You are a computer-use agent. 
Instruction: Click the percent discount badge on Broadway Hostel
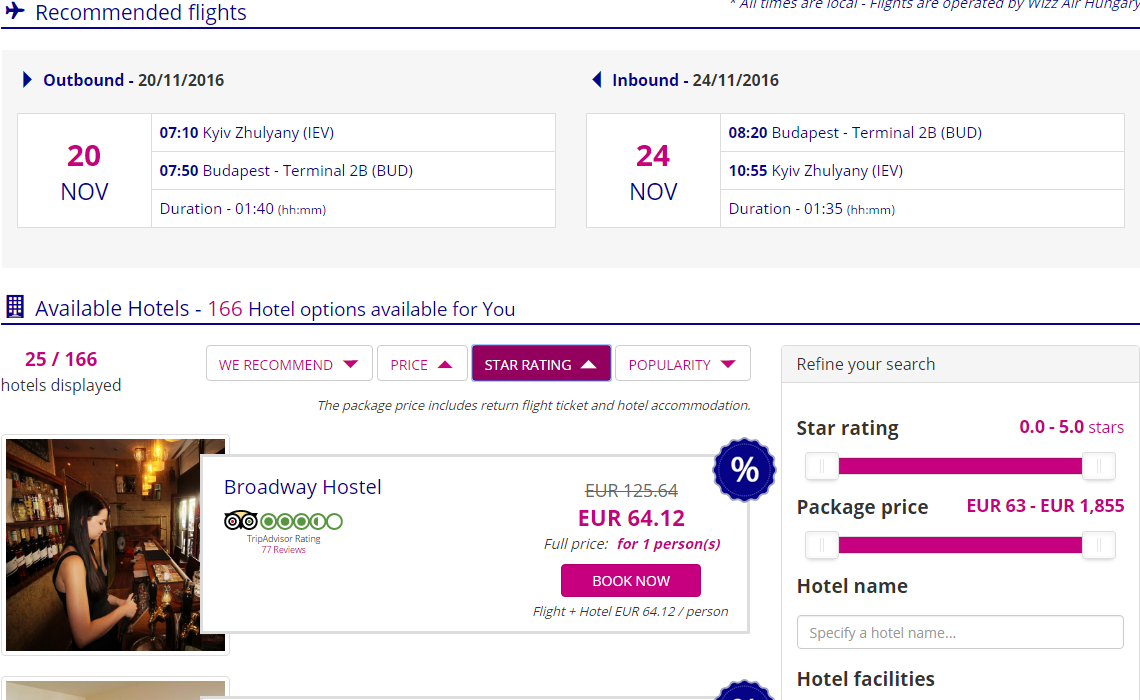(744, 469)
